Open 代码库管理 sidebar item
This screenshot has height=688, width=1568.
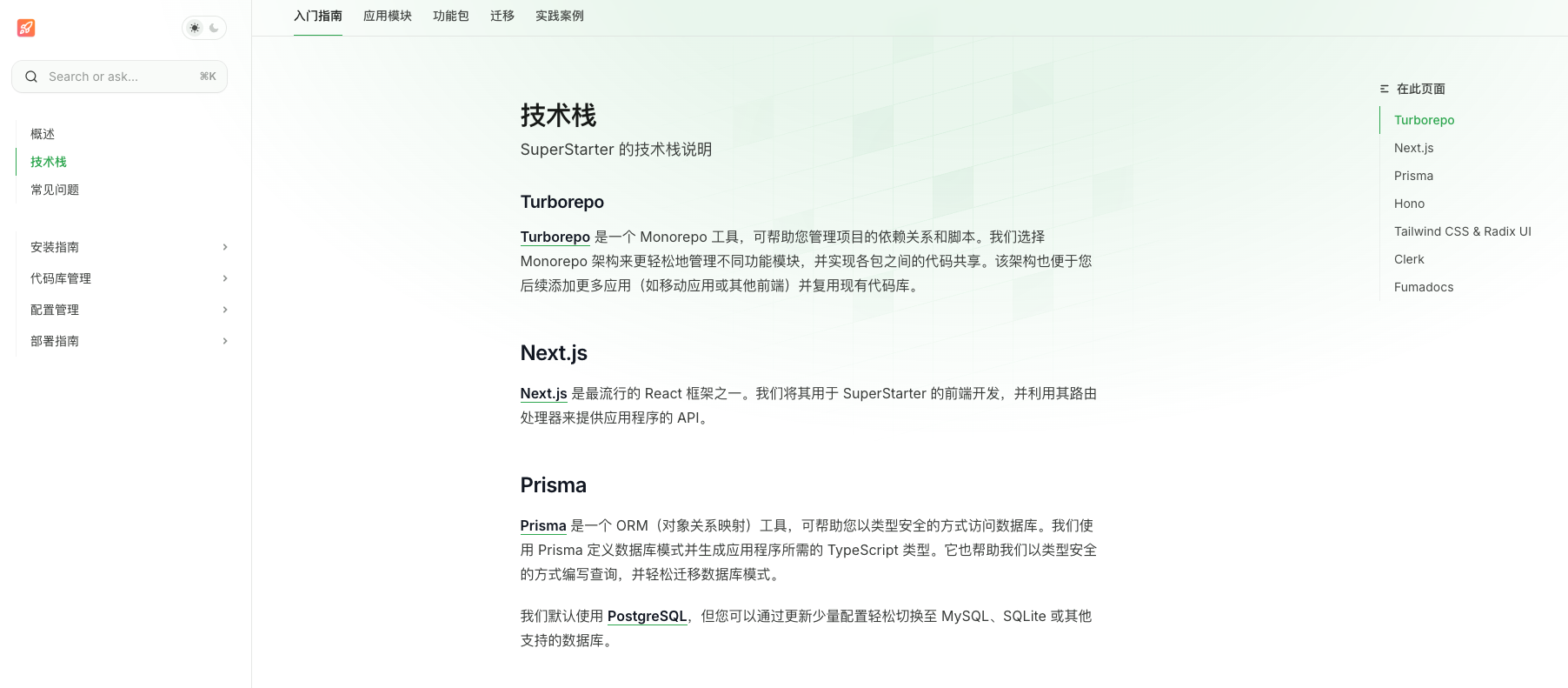61,278
